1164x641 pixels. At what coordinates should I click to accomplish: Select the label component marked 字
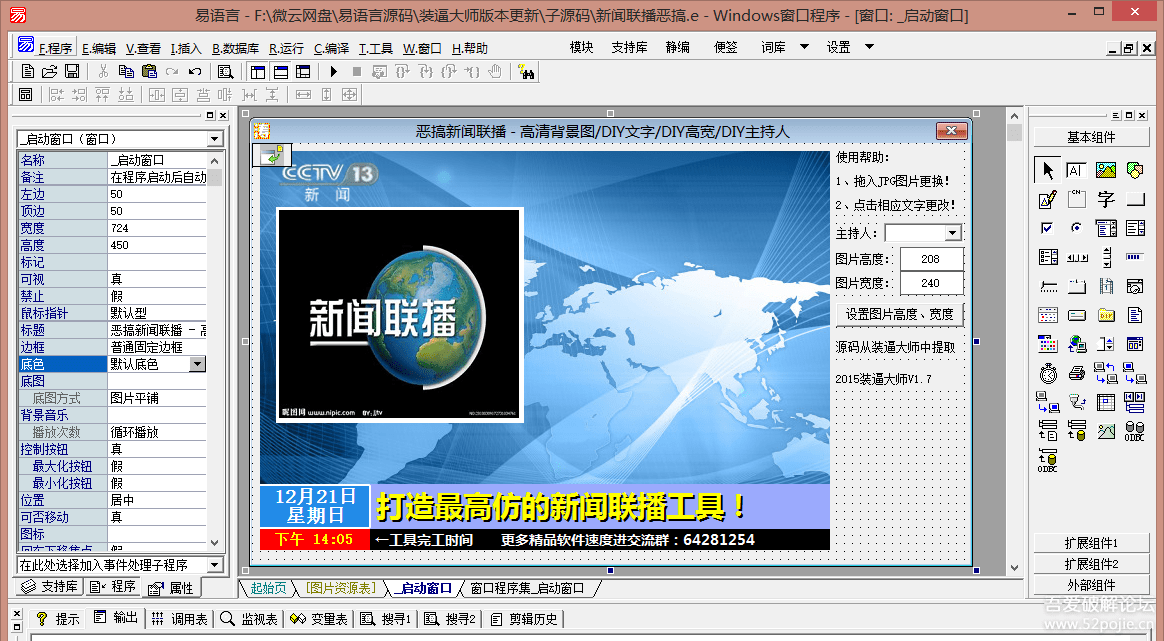tap(1105, 199)
